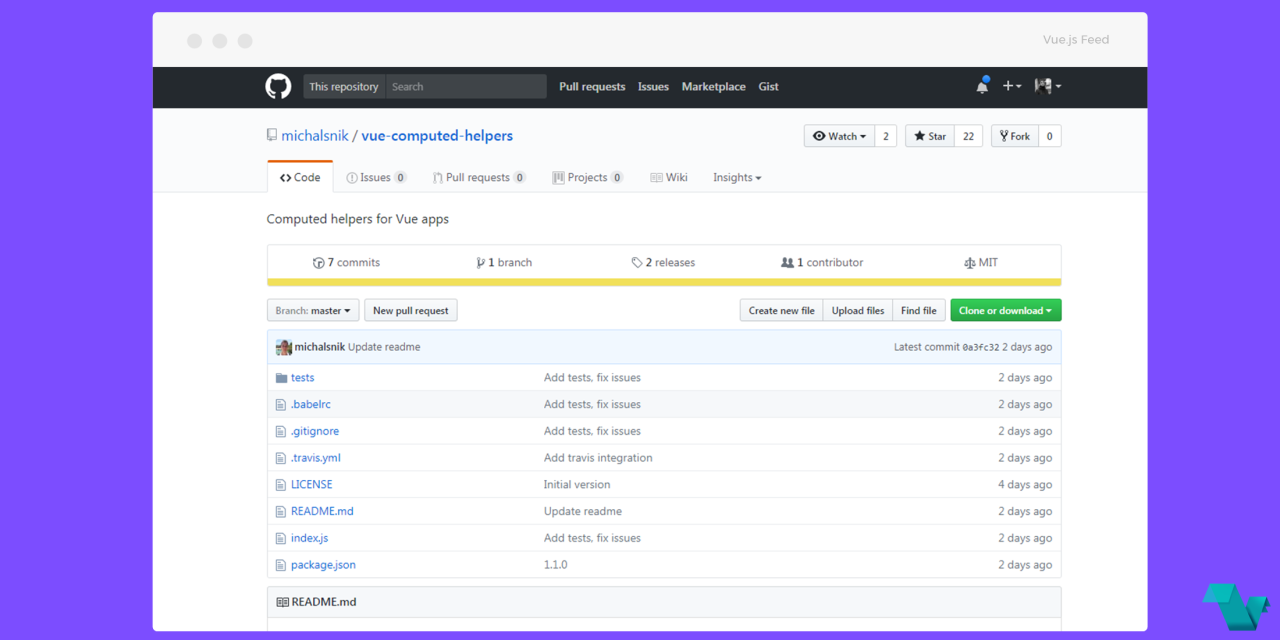
Task: Click the package.json file icon
Action: tap(281, 565)
